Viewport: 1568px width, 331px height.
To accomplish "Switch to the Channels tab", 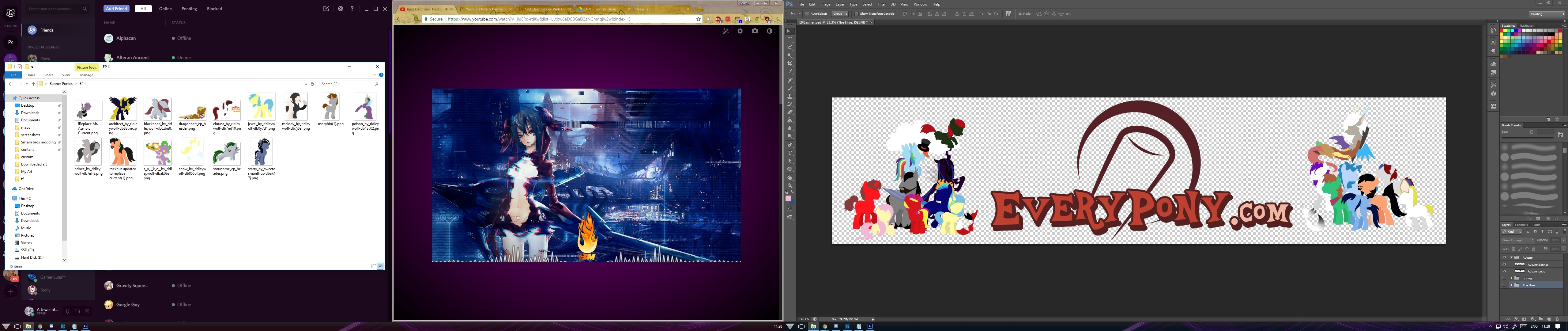I will click(x=1522, y=225).
